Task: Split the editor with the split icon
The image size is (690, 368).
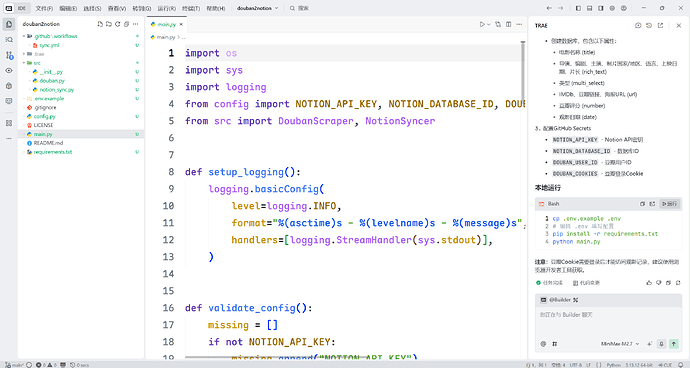Action: pos(508,24)
